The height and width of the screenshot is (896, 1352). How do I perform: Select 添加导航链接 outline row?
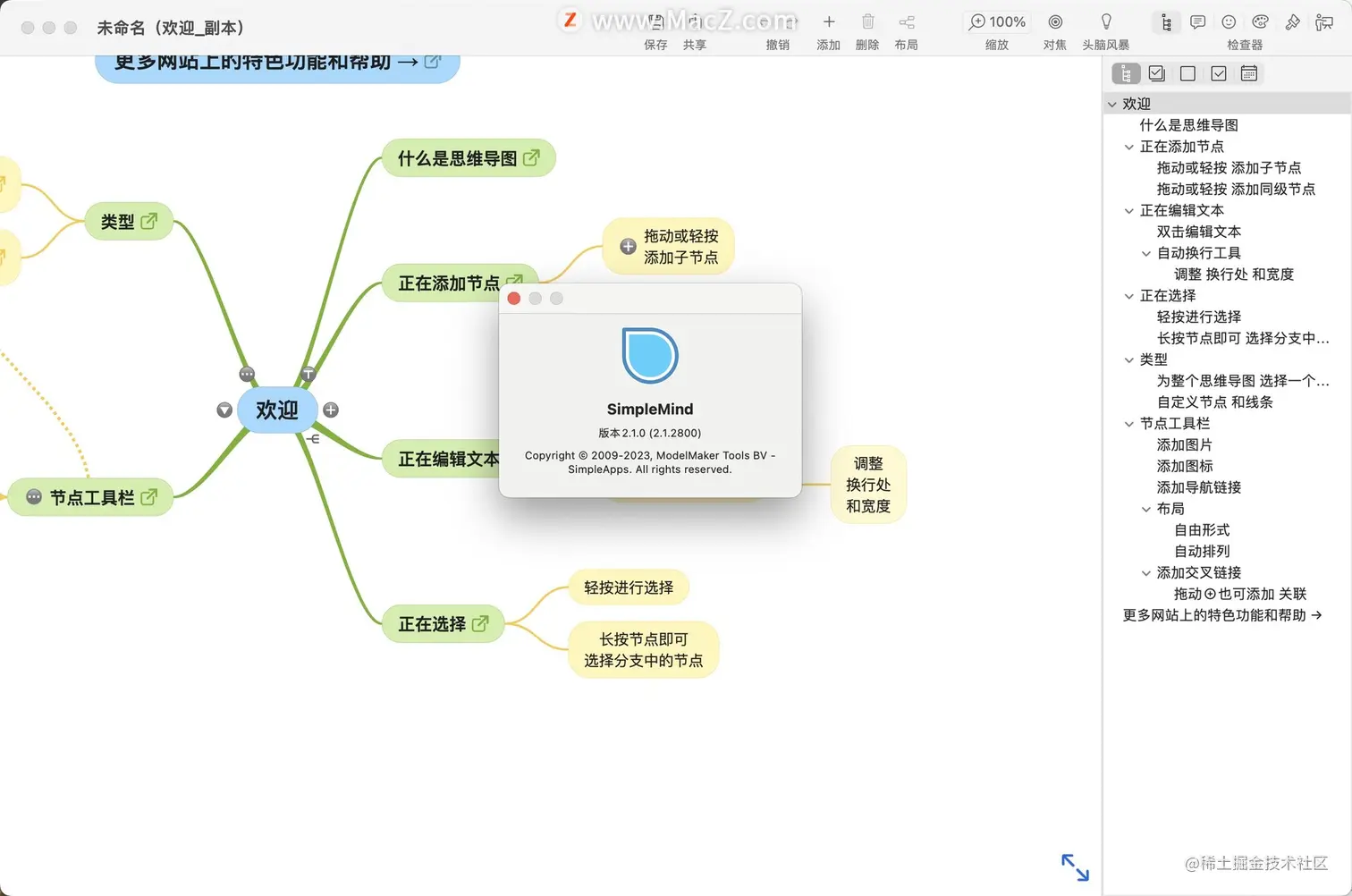pos(1227,488)
